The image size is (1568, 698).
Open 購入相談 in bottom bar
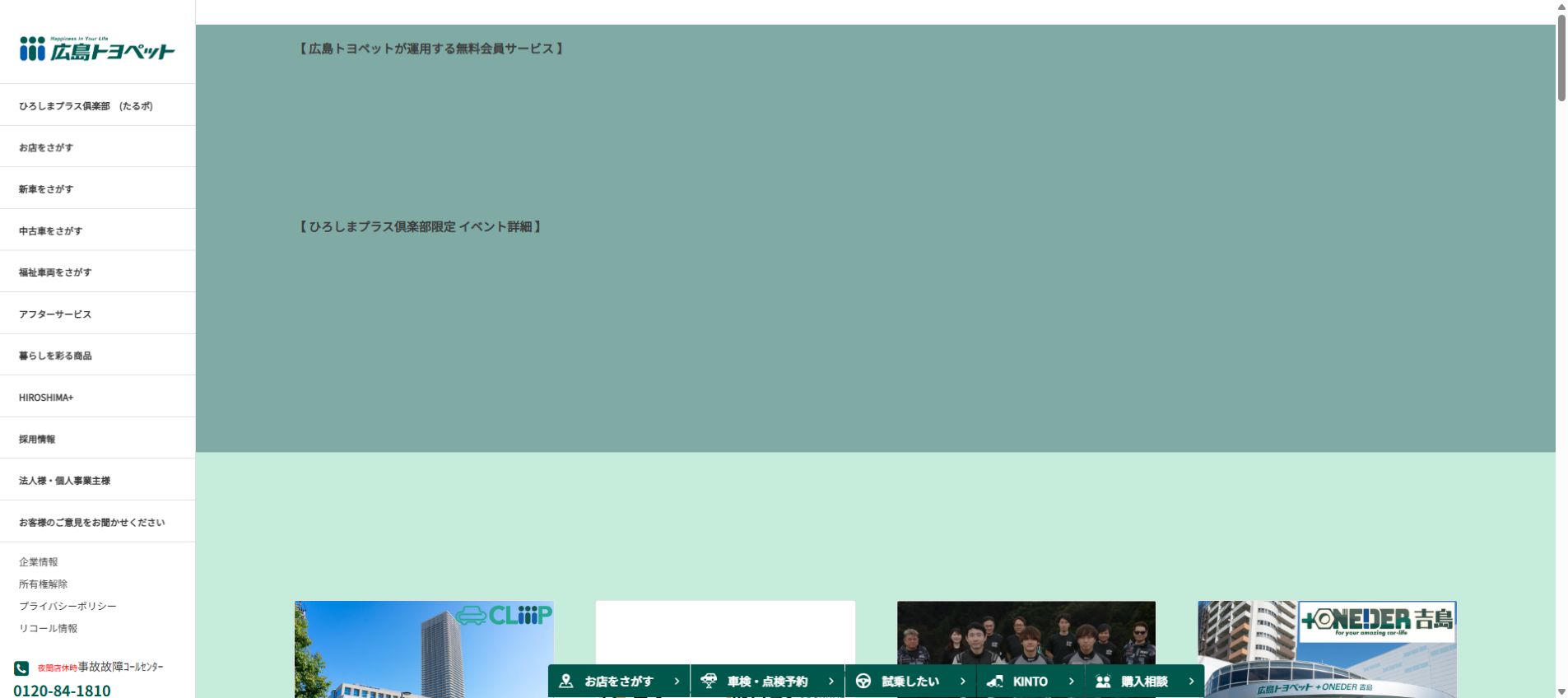click(1144, 681)
